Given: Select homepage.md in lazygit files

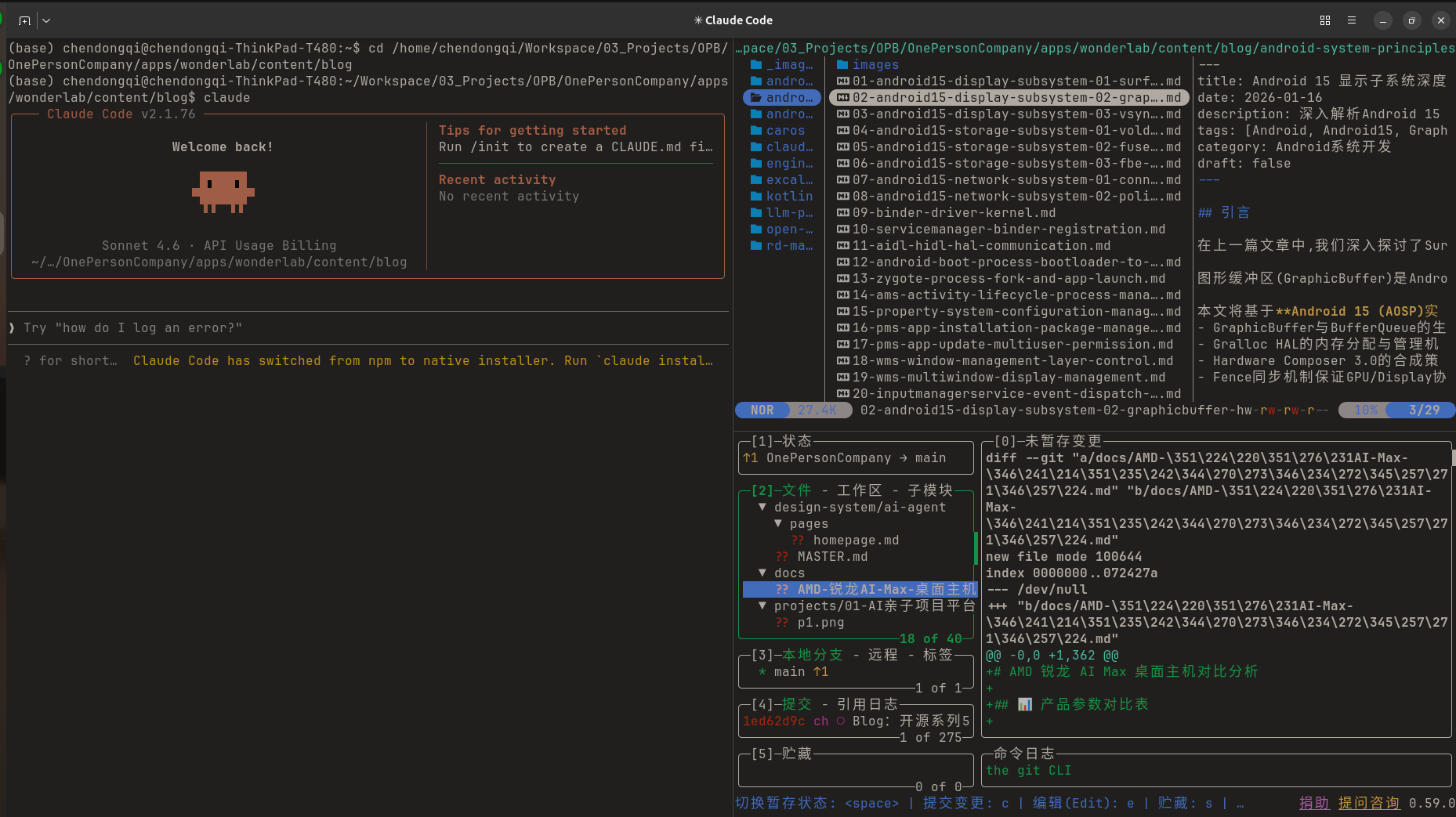Looking at the screenshot, I should (856, 540).
